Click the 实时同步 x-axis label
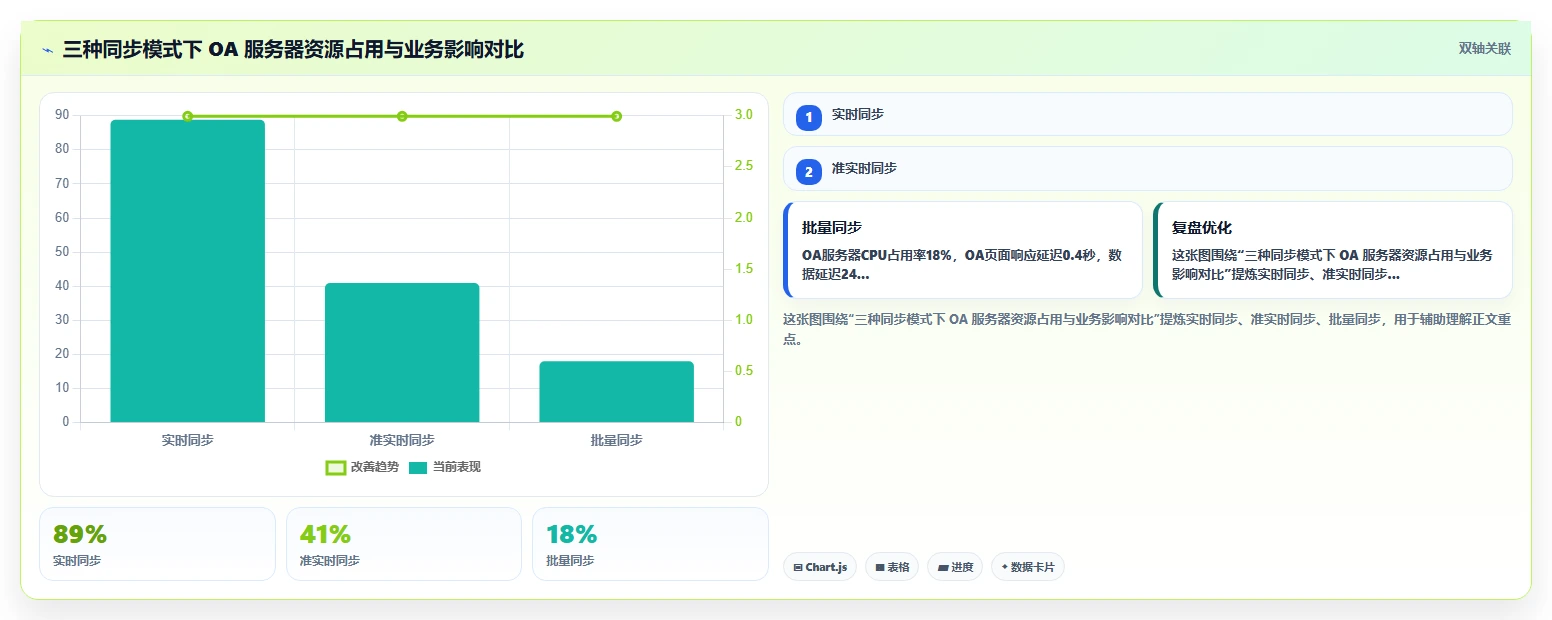The image size is (1552, 620). [x=187, y=440]
